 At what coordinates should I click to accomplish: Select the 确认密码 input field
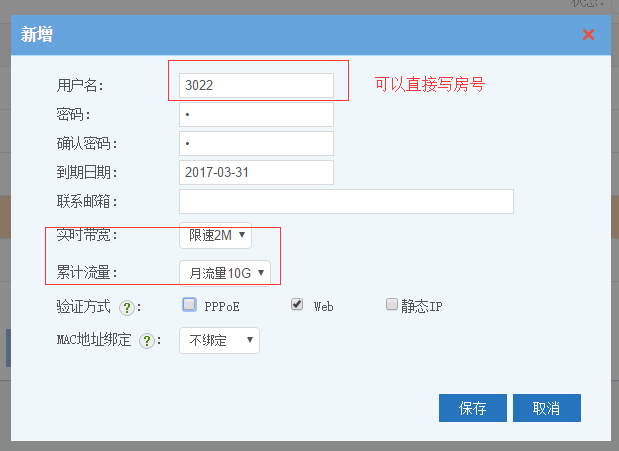(x=256, y=144)
